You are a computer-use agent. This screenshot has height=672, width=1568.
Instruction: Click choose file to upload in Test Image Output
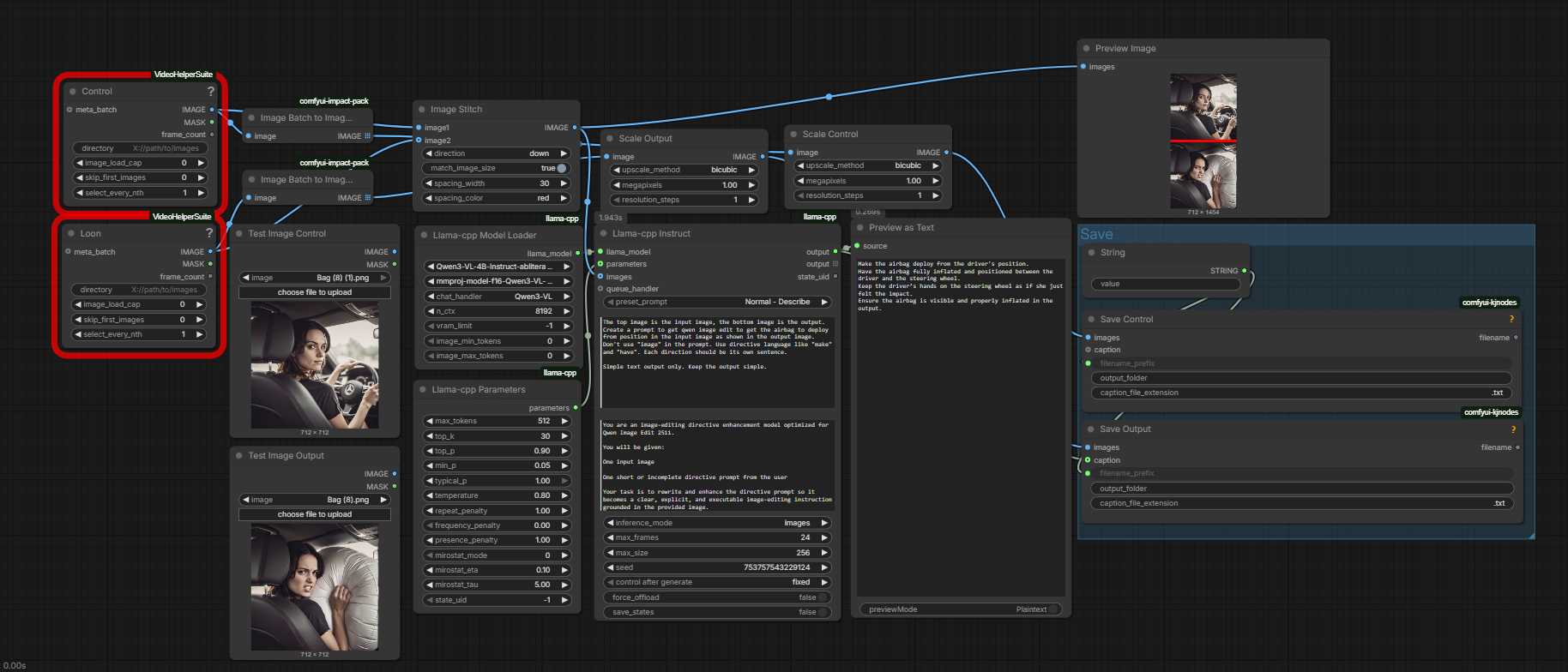click(x=315, y=514)
